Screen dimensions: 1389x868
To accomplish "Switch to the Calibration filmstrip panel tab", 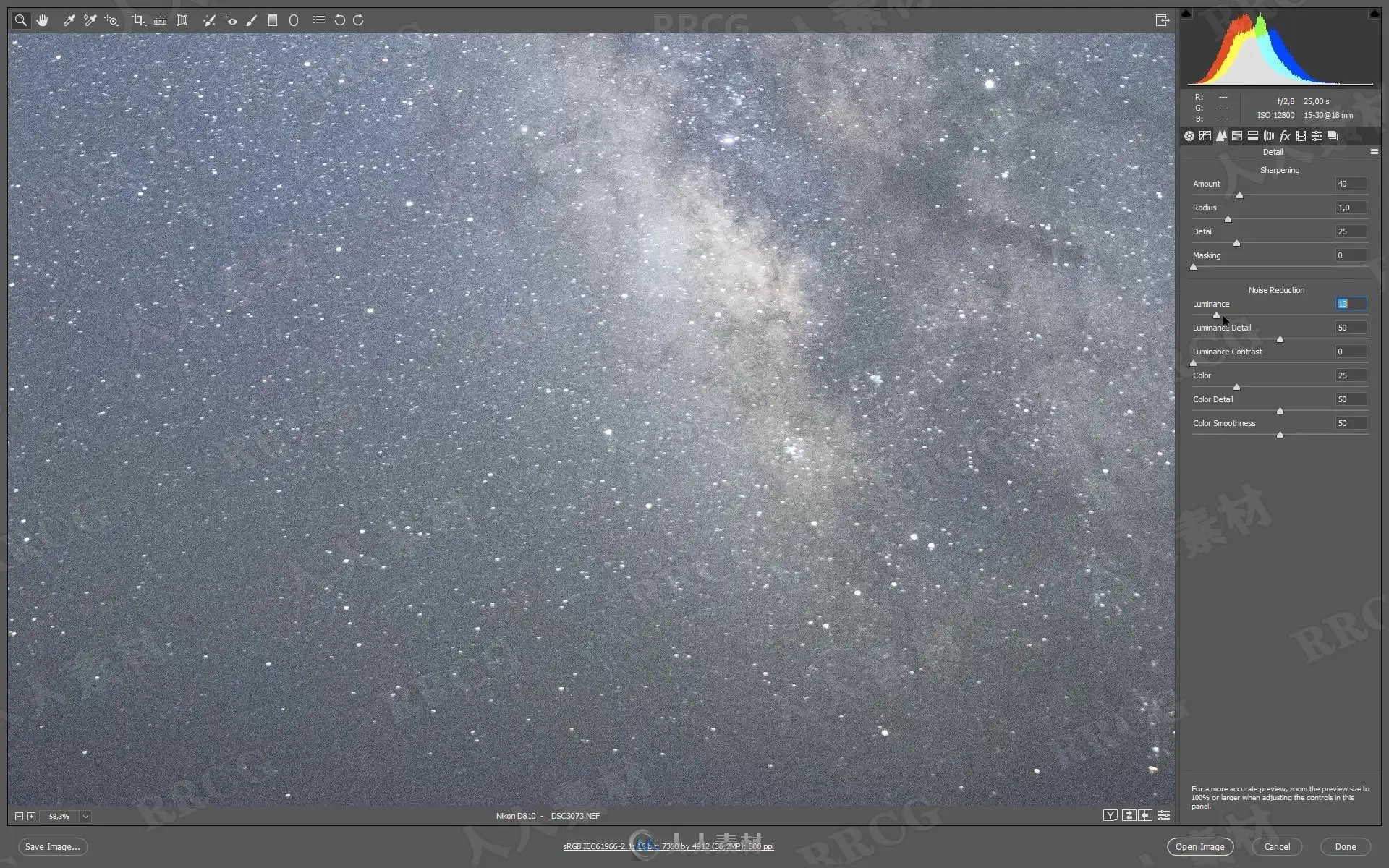I will coord(1301,136).
